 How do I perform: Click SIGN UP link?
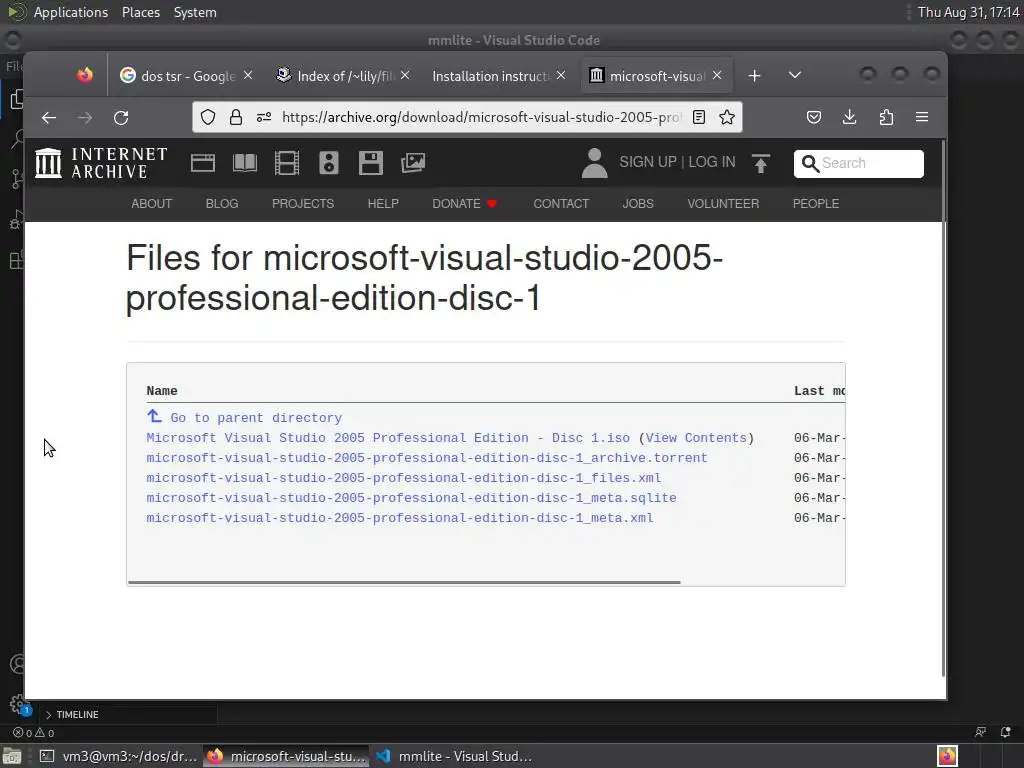(x=648, y=162)
